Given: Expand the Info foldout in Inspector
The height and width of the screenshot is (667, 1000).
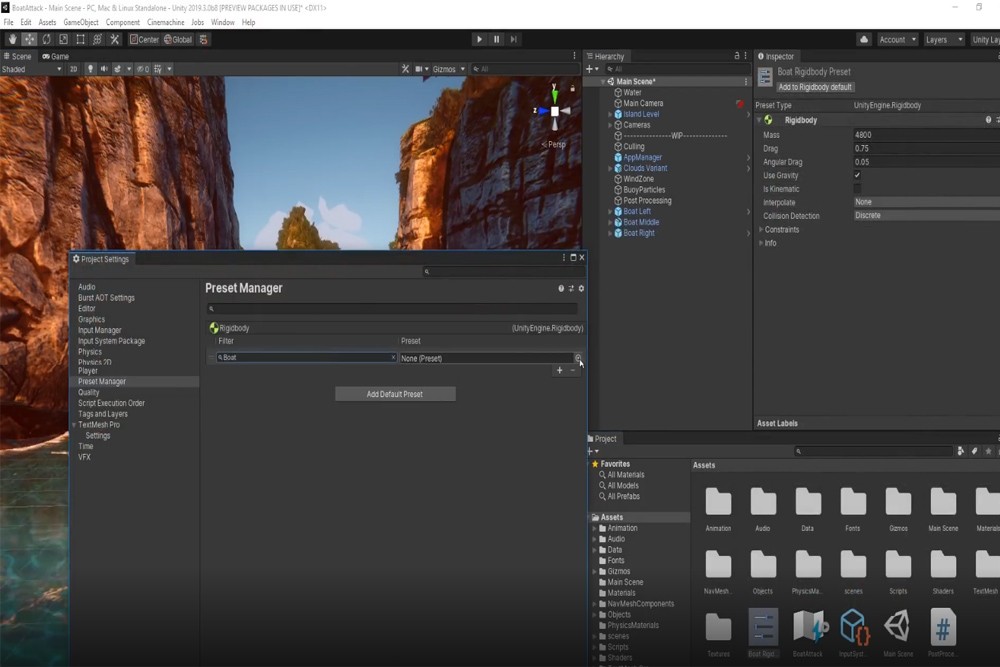Looking at the screenshot, I should 761,243.
